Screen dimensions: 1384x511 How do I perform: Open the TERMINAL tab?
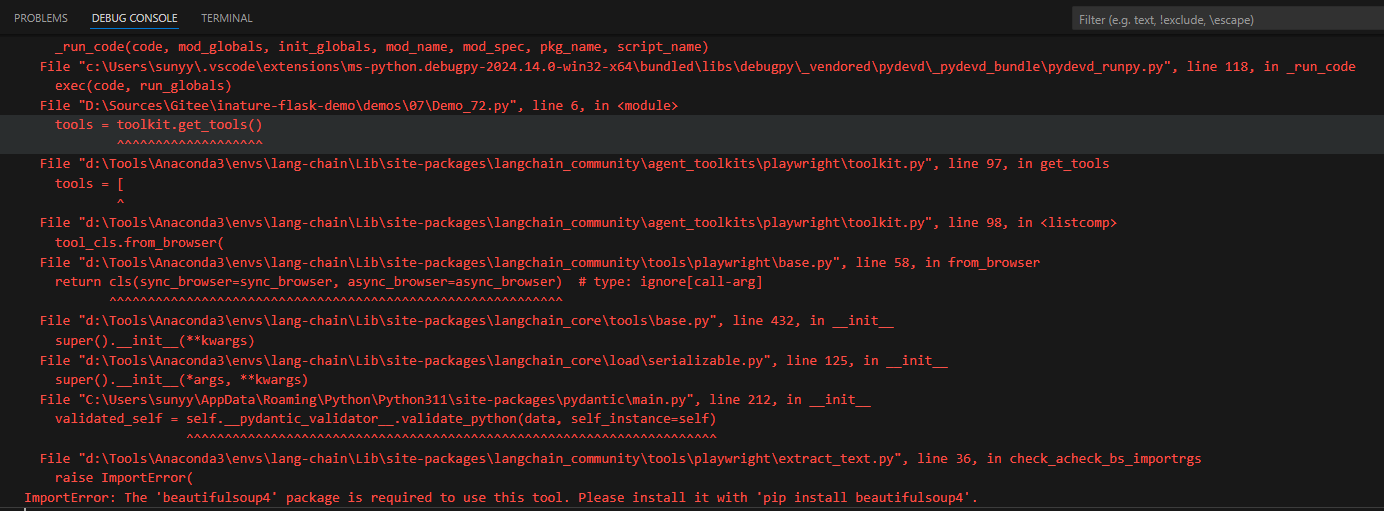coord(227,18)
